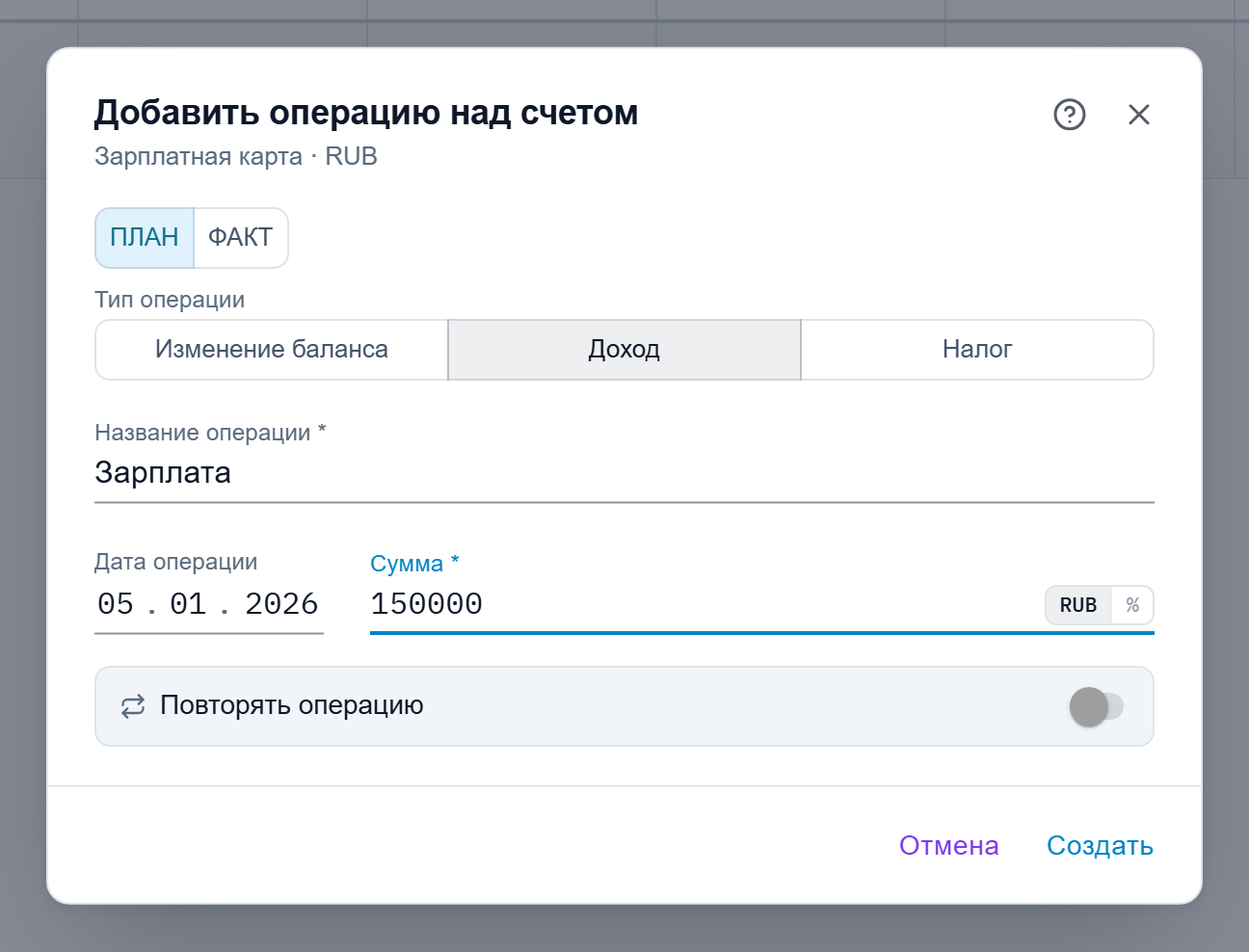1249x952 pixels.
Task: Click the repeat arrows icon
Action: click(133, 706)
